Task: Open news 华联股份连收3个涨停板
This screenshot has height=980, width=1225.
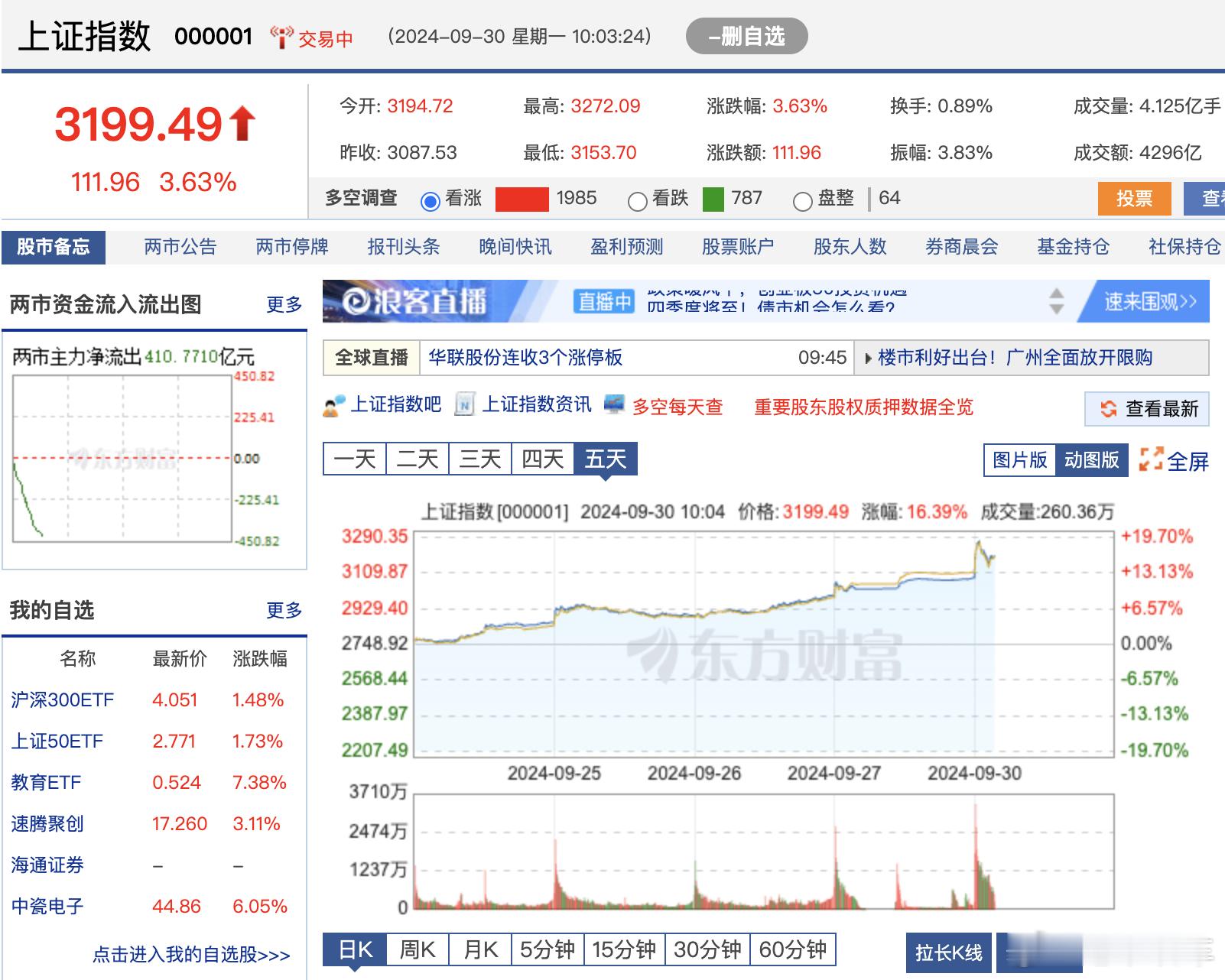Action: (525, 358)
